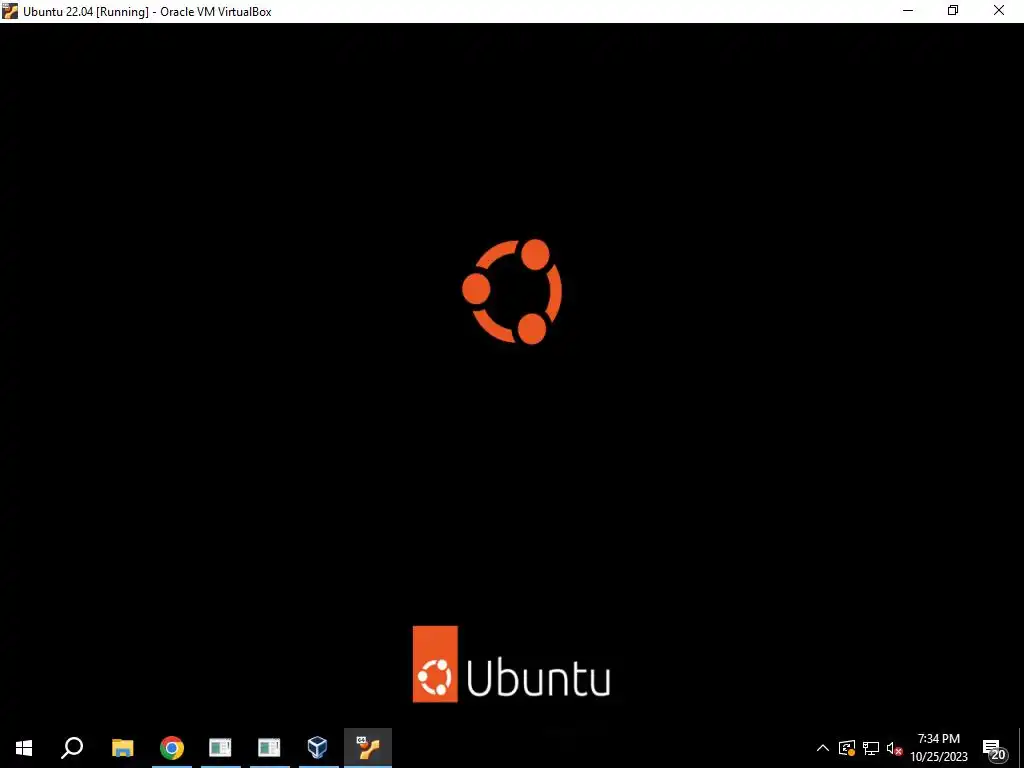Open VirtualBox Manager cube icon in taskbar

[x=317, y=748]
